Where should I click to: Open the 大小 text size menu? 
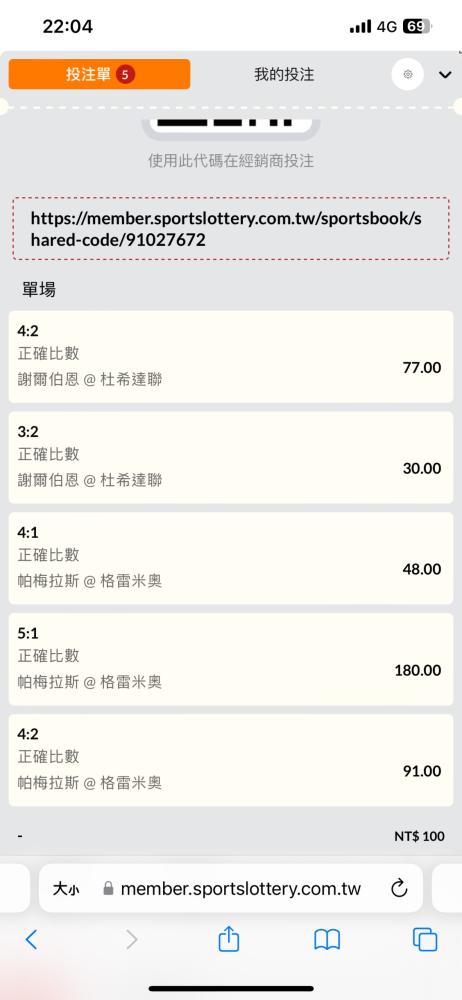pyautogui.click(x=66, y=888)
